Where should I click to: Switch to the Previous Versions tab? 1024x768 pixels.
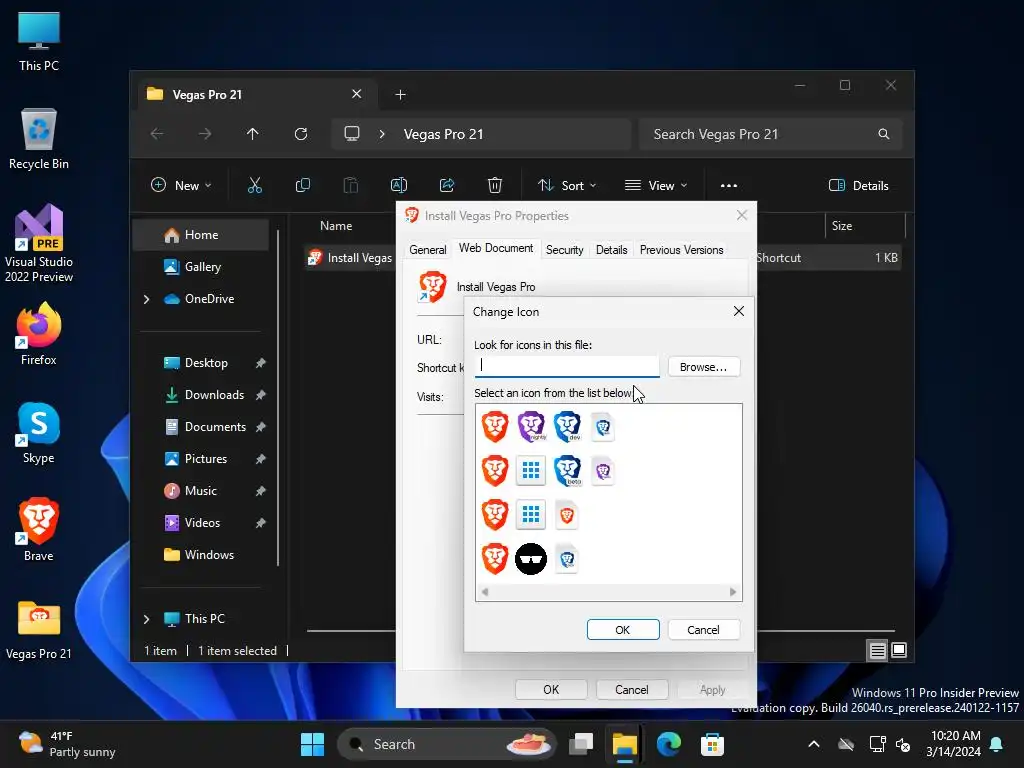pos(681,249)
